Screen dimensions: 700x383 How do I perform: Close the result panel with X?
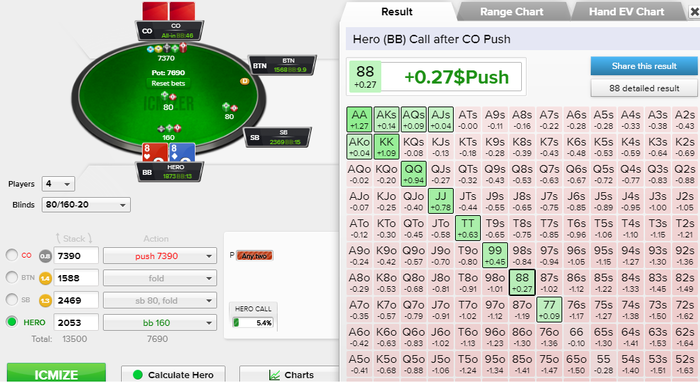click(x=694, y=12)
